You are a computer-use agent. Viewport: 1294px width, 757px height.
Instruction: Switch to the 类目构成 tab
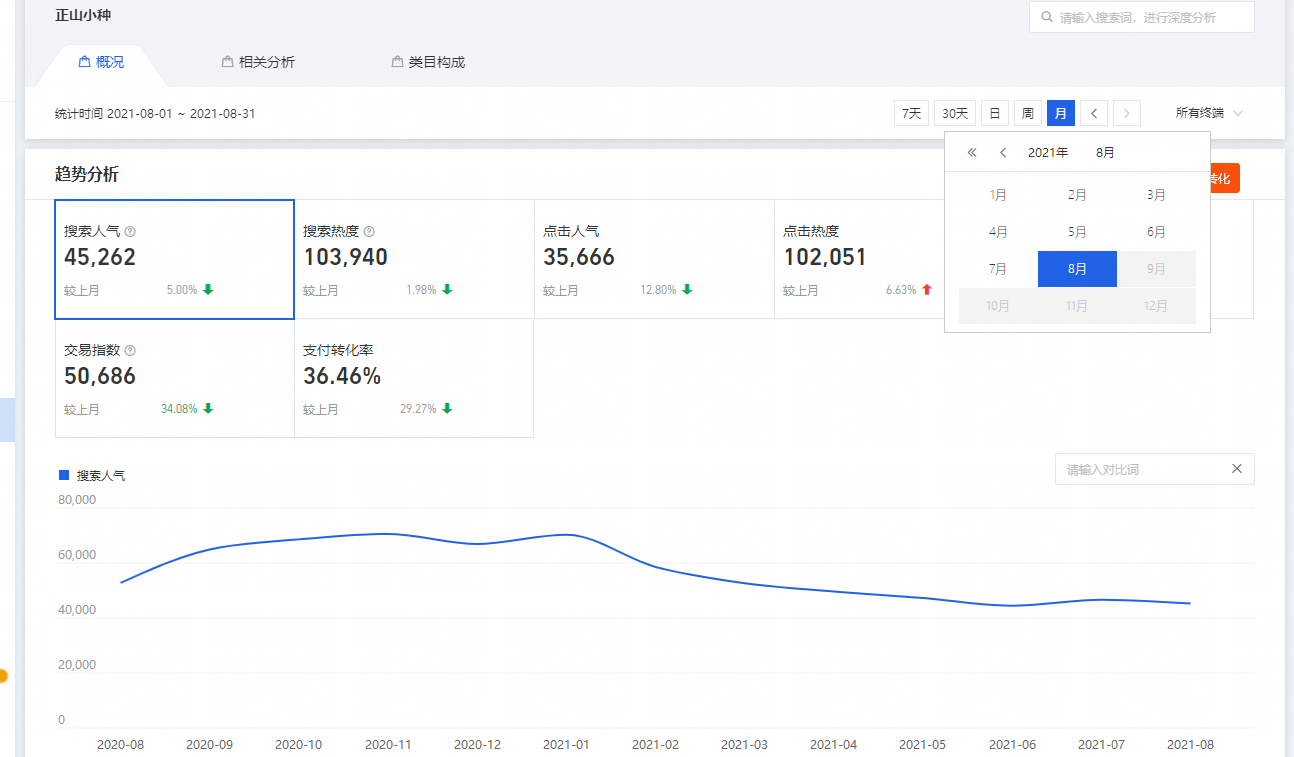click(428, 62)
